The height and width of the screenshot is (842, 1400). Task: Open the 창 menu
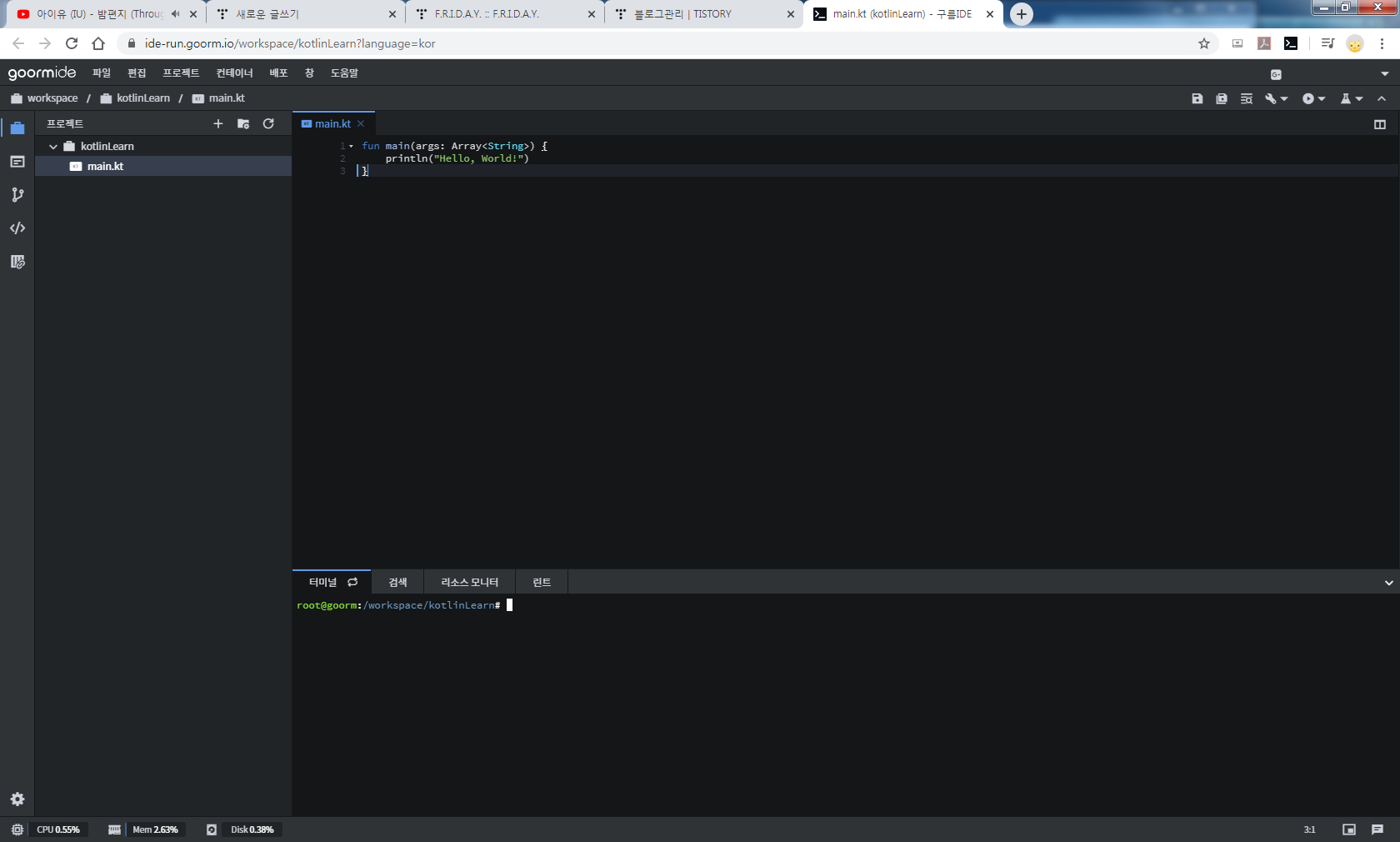[x=309, y=73]
